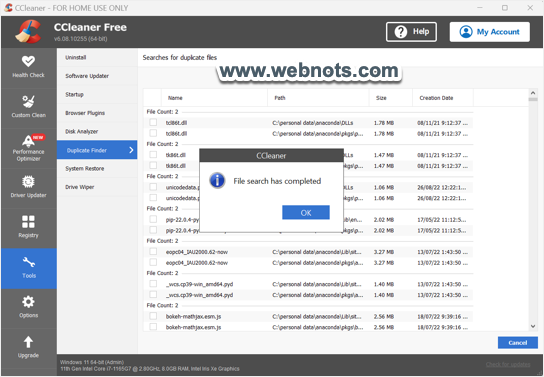Click the results list scrollbar thumb

tap(533, 100)
